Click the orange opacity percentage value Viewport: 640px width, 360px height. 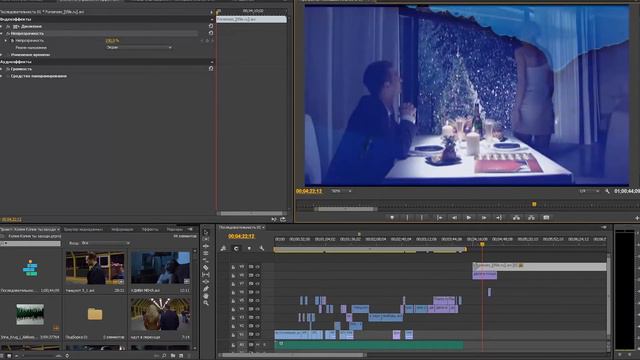(x=112, y=40)
